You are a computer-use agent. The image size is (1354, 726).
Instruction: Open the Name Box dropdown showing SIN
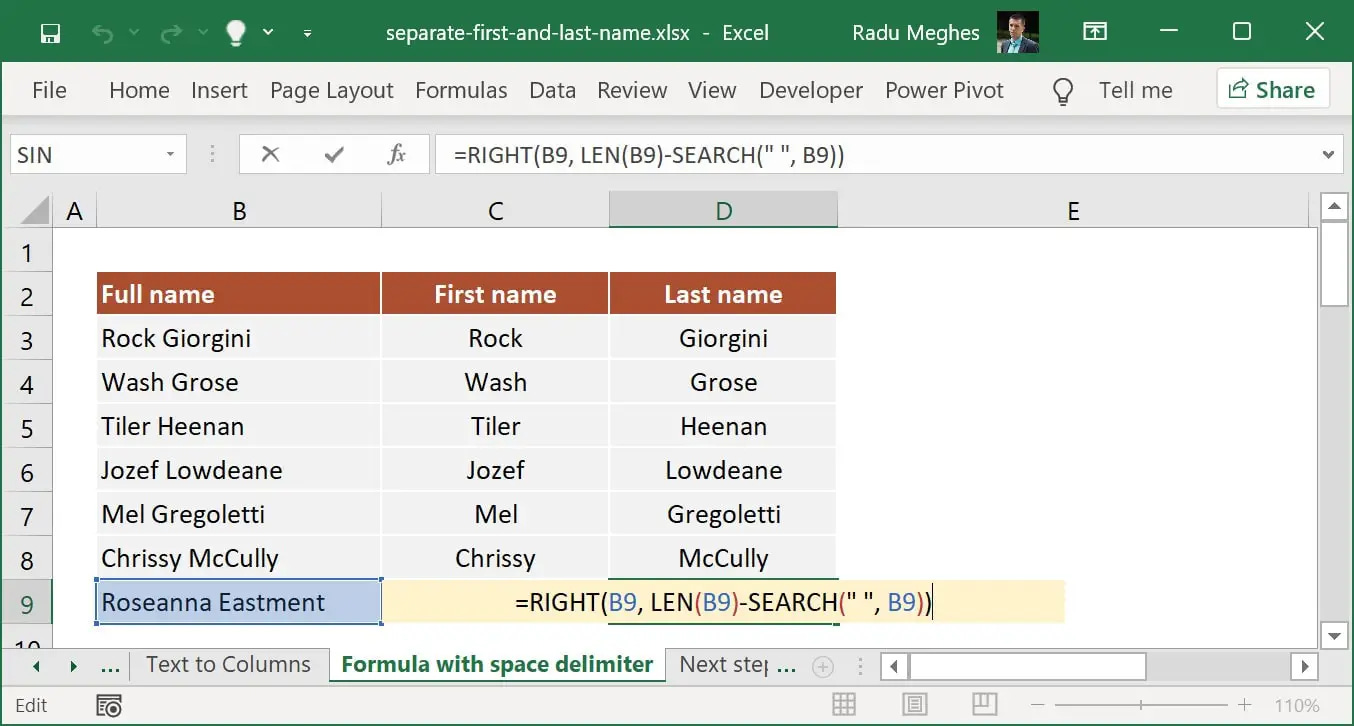(172, 154)
